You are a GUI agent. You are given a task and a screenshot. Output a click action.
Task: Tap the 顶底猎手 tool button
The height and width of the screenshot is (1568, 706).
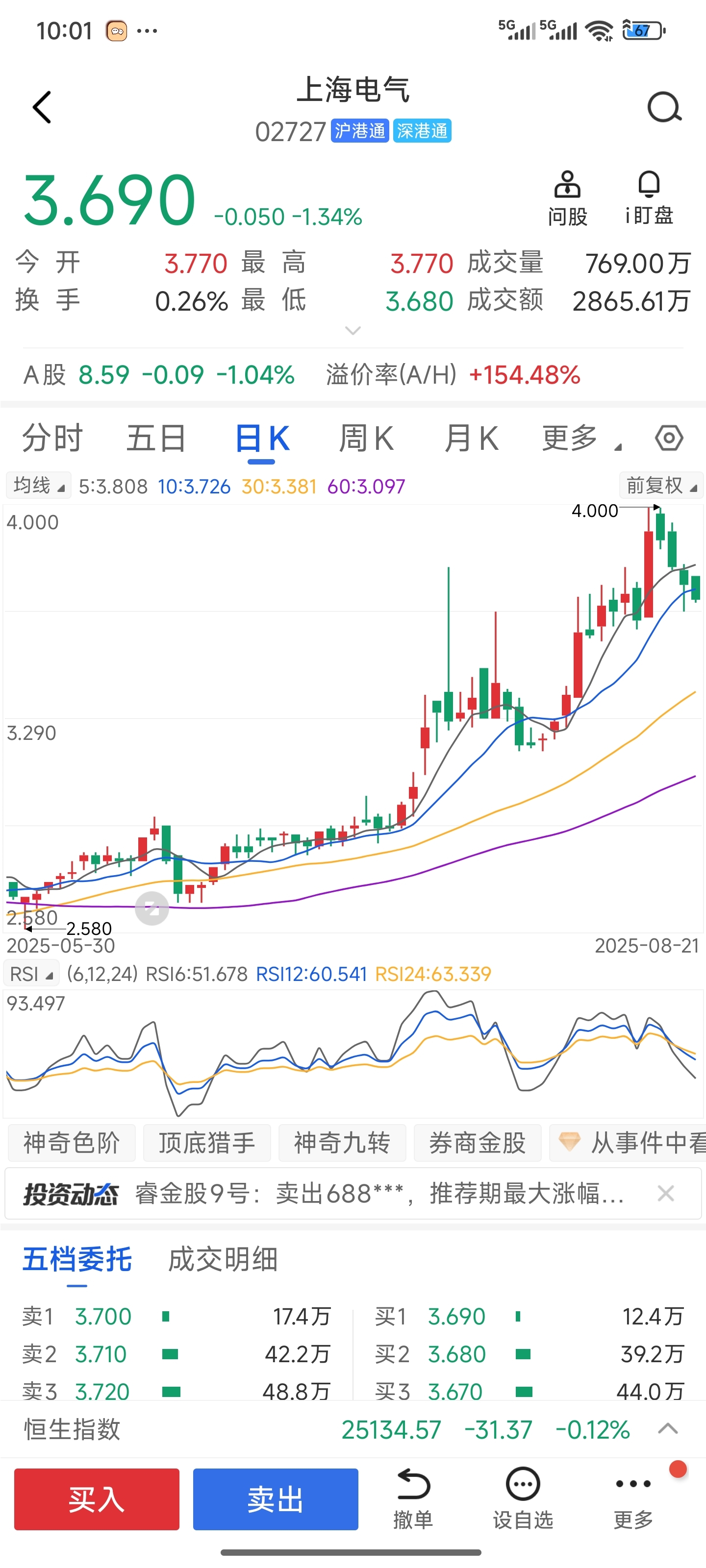[207, 1143]
